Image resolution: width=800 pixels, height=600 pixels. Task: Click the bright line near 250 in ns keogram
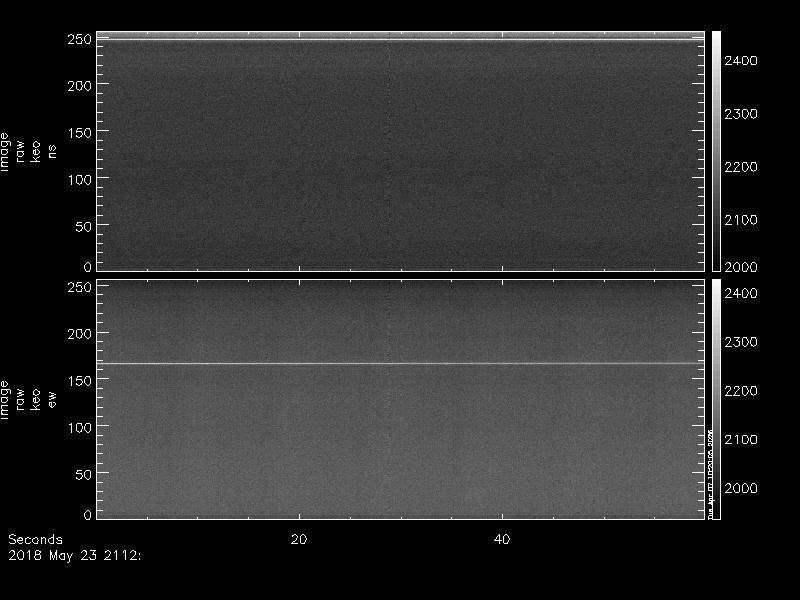[400, 40]
